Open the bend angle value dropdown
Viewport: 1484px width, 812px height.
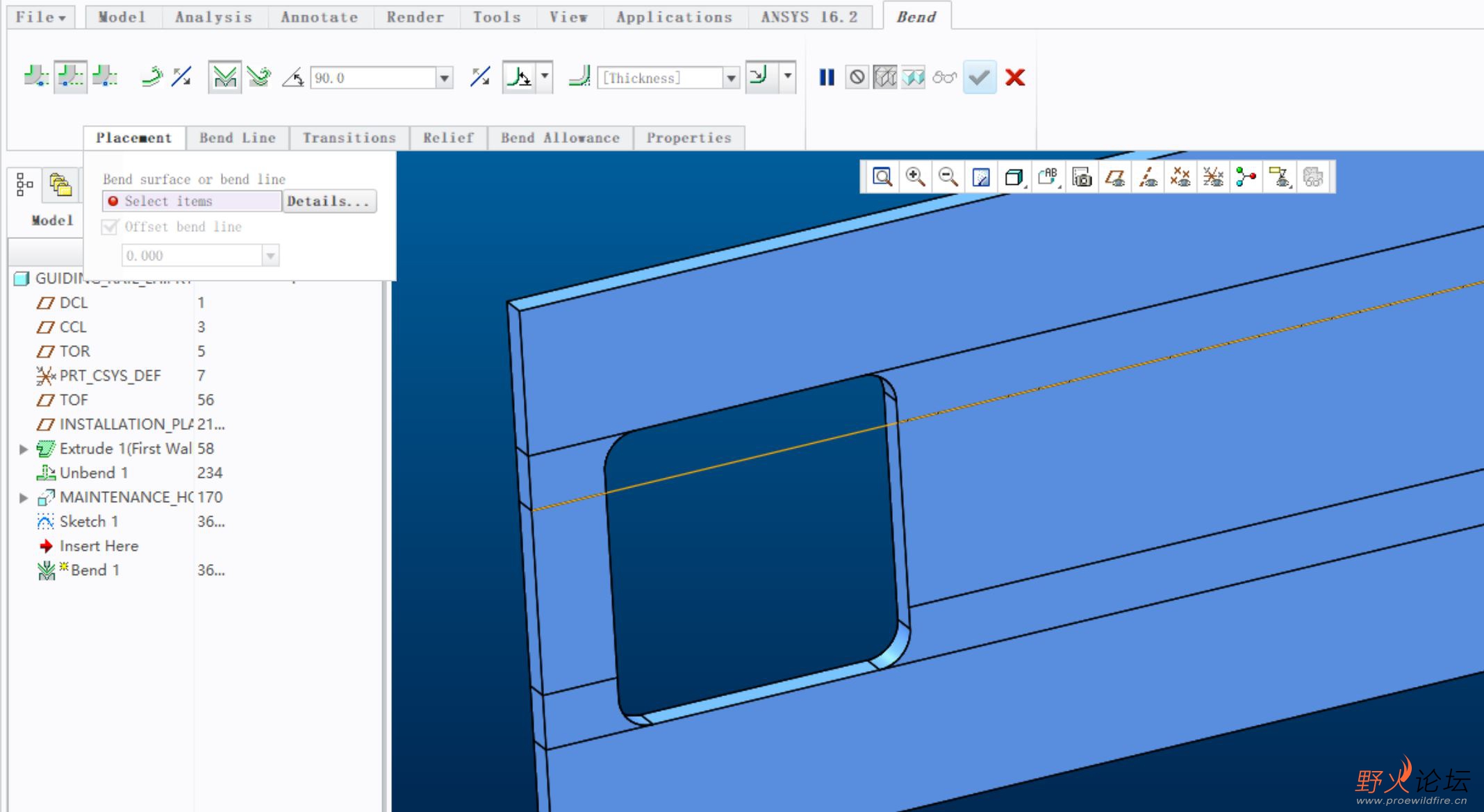445,78
